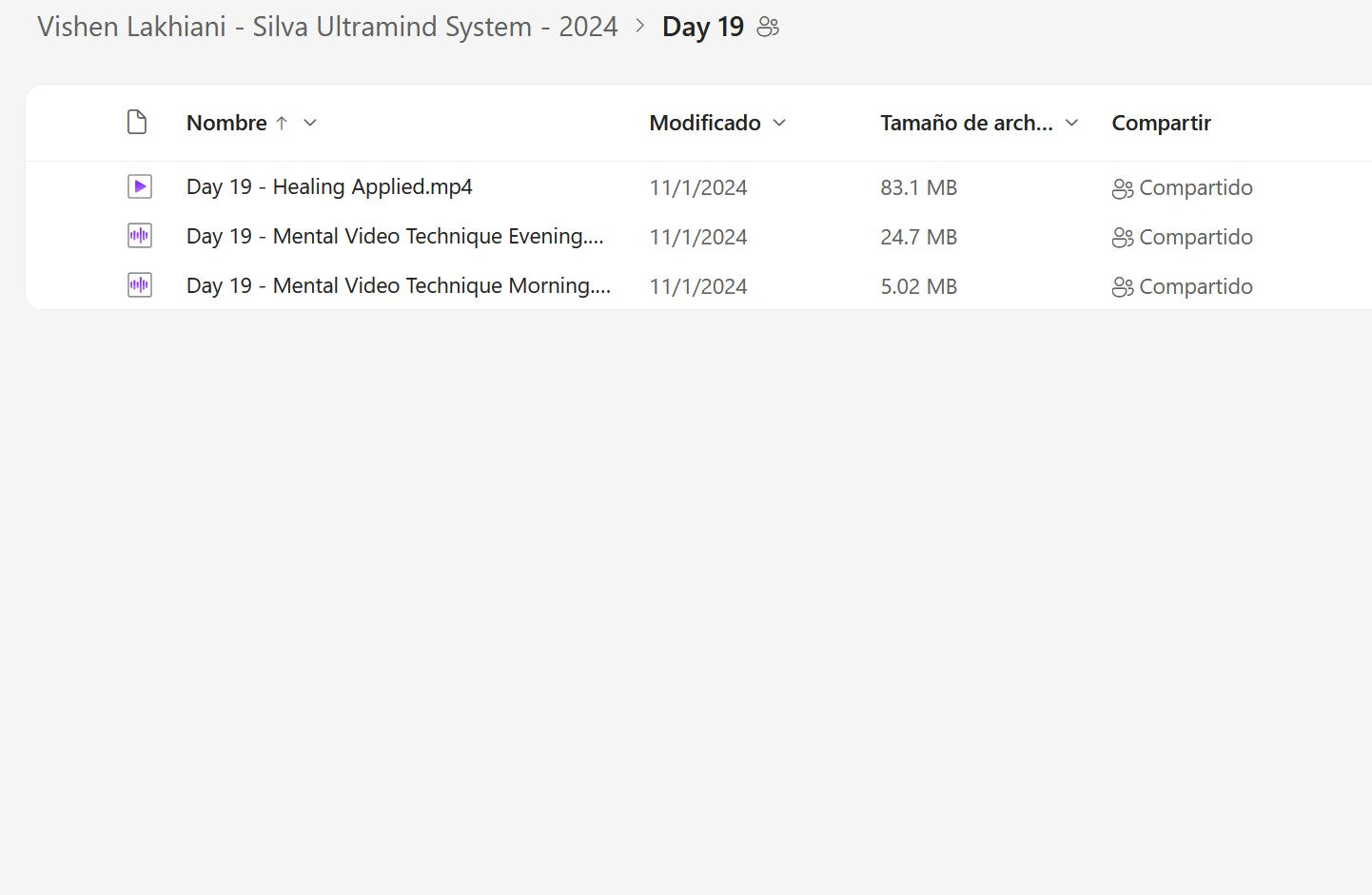Open Day 19 Mental Video Technique Morning file
The image size is (1372, 895).
[x=398, y=286]
